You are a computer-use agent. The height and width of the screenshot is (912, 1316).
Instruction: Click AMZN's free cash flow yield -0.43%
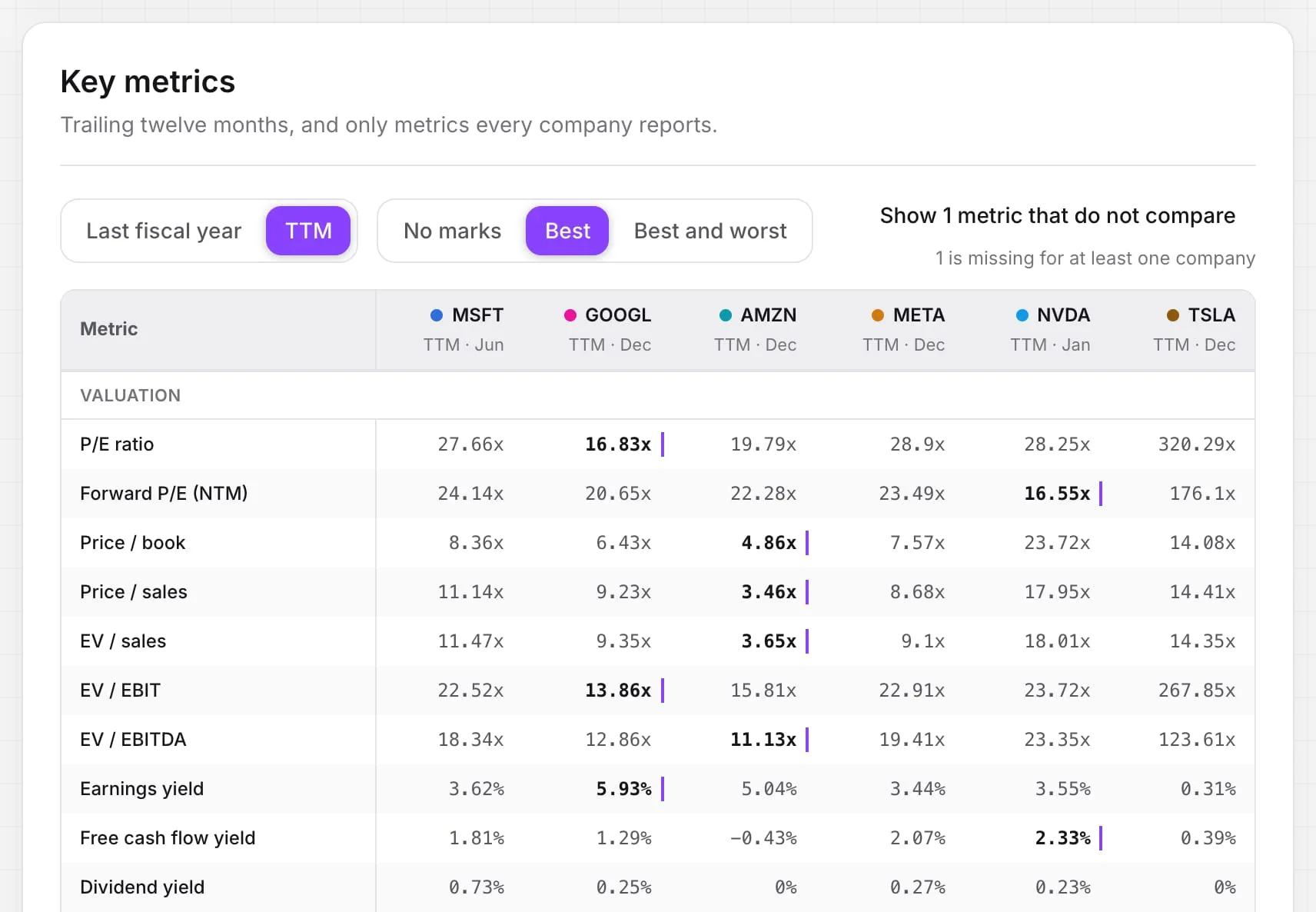point(763,838)
